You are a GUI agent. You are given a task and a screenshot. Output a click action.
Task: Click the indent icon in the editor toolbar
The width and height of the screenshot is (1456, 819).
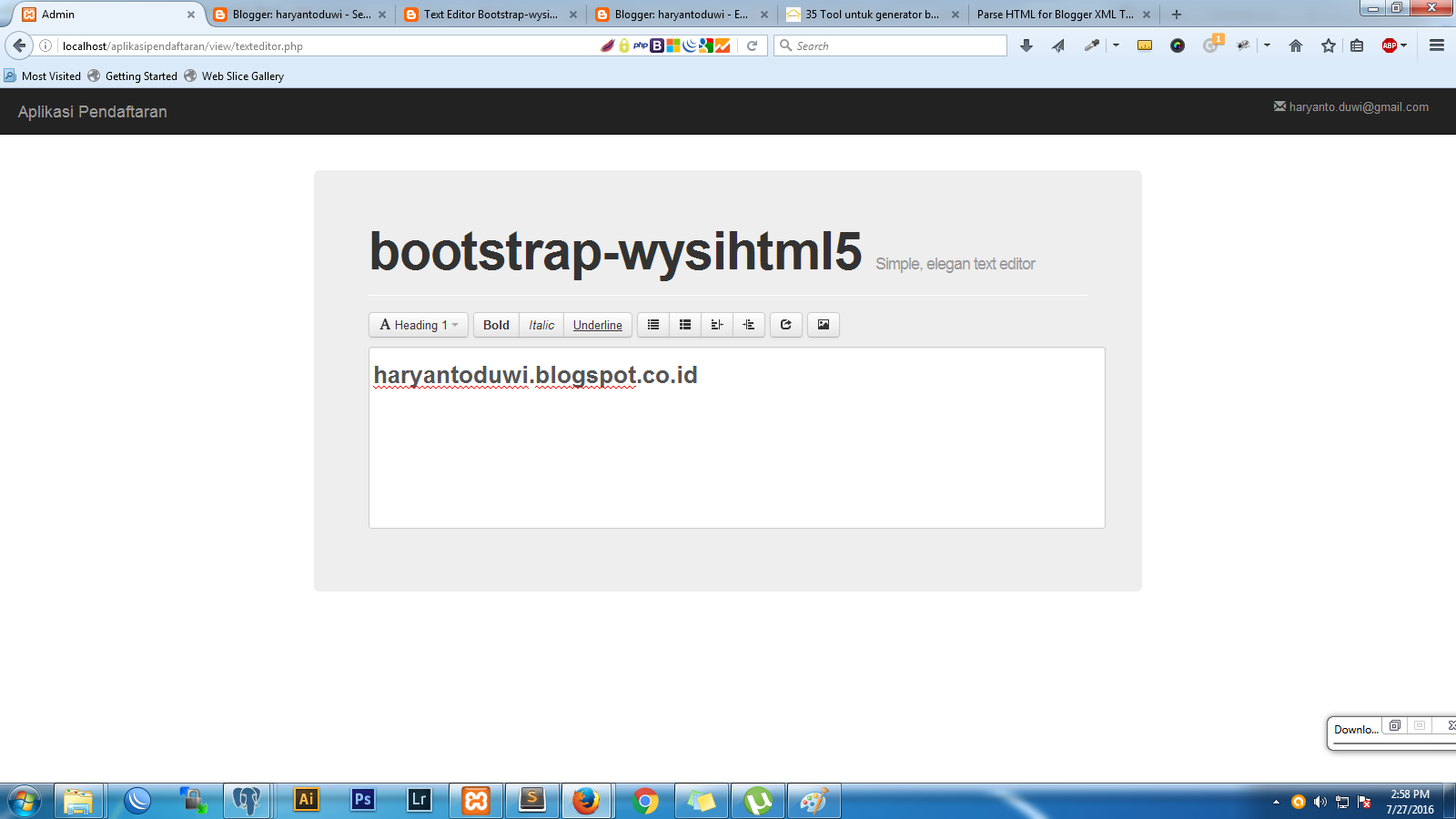point(748,324)
